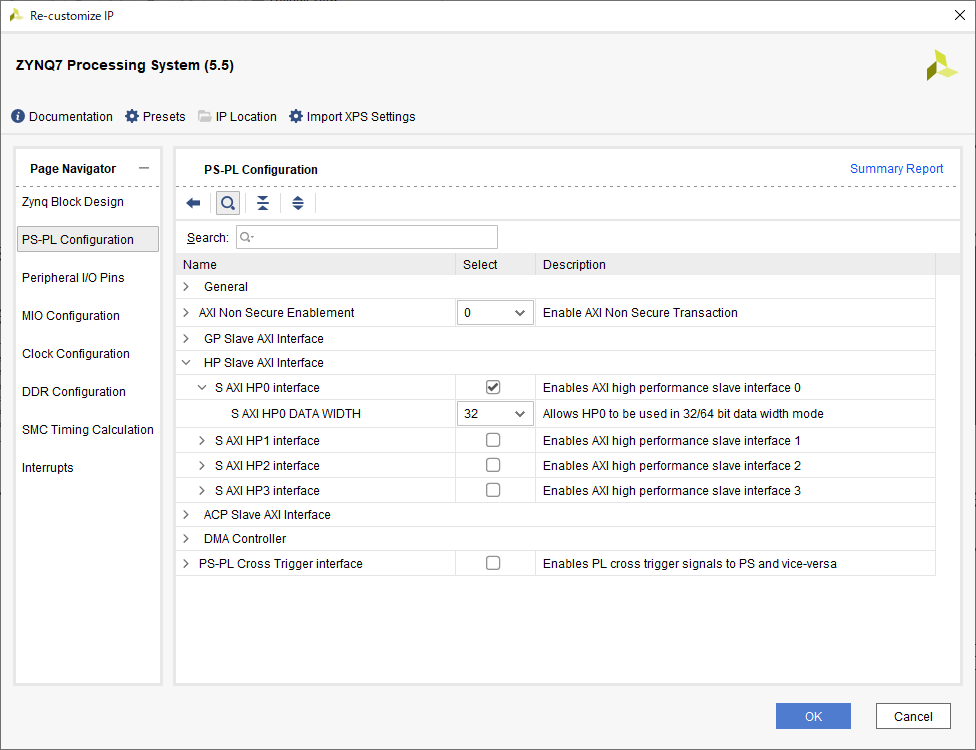Minimize the Page Navigator panel
This screenshot has height=750, width=976.
[x=144, y=168]
